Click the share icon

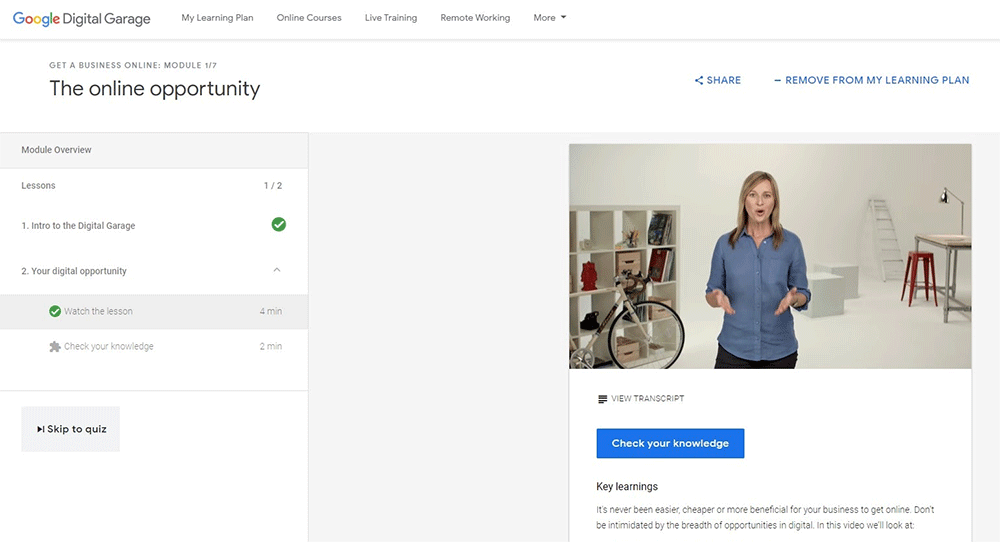699,80
